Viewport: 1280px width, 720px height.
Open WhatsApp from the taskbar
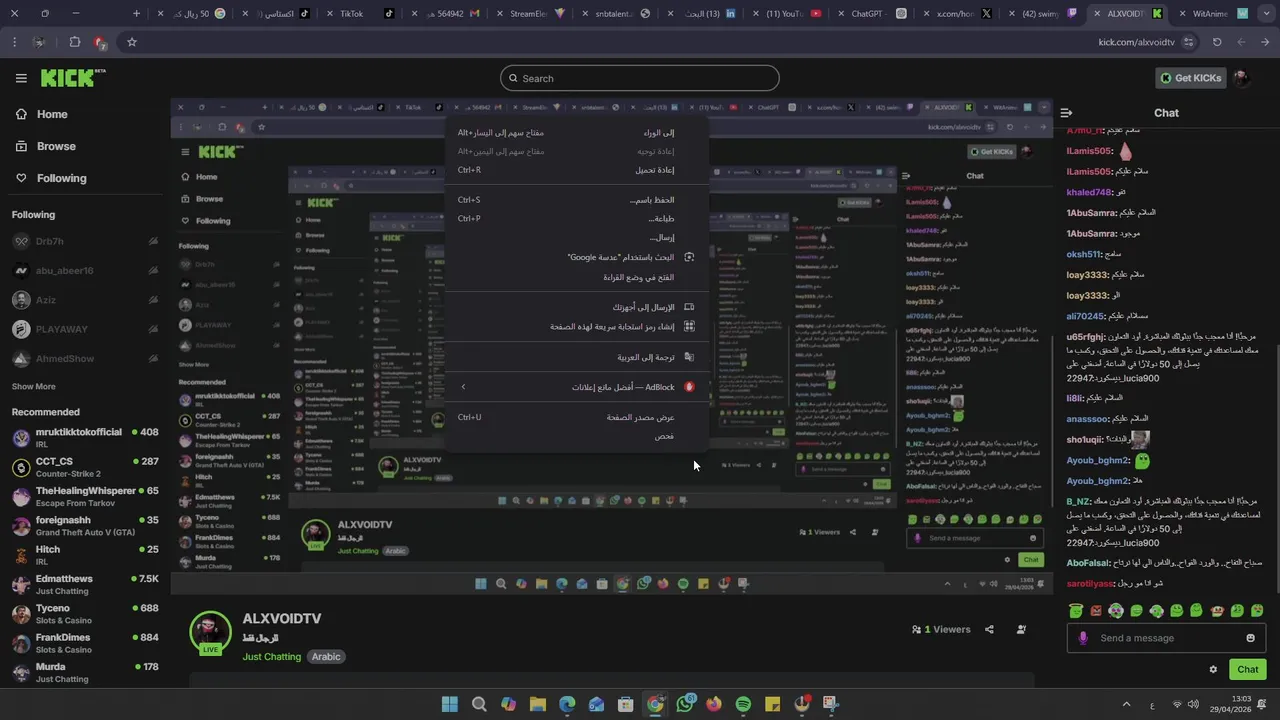click(x=685, y=705)
